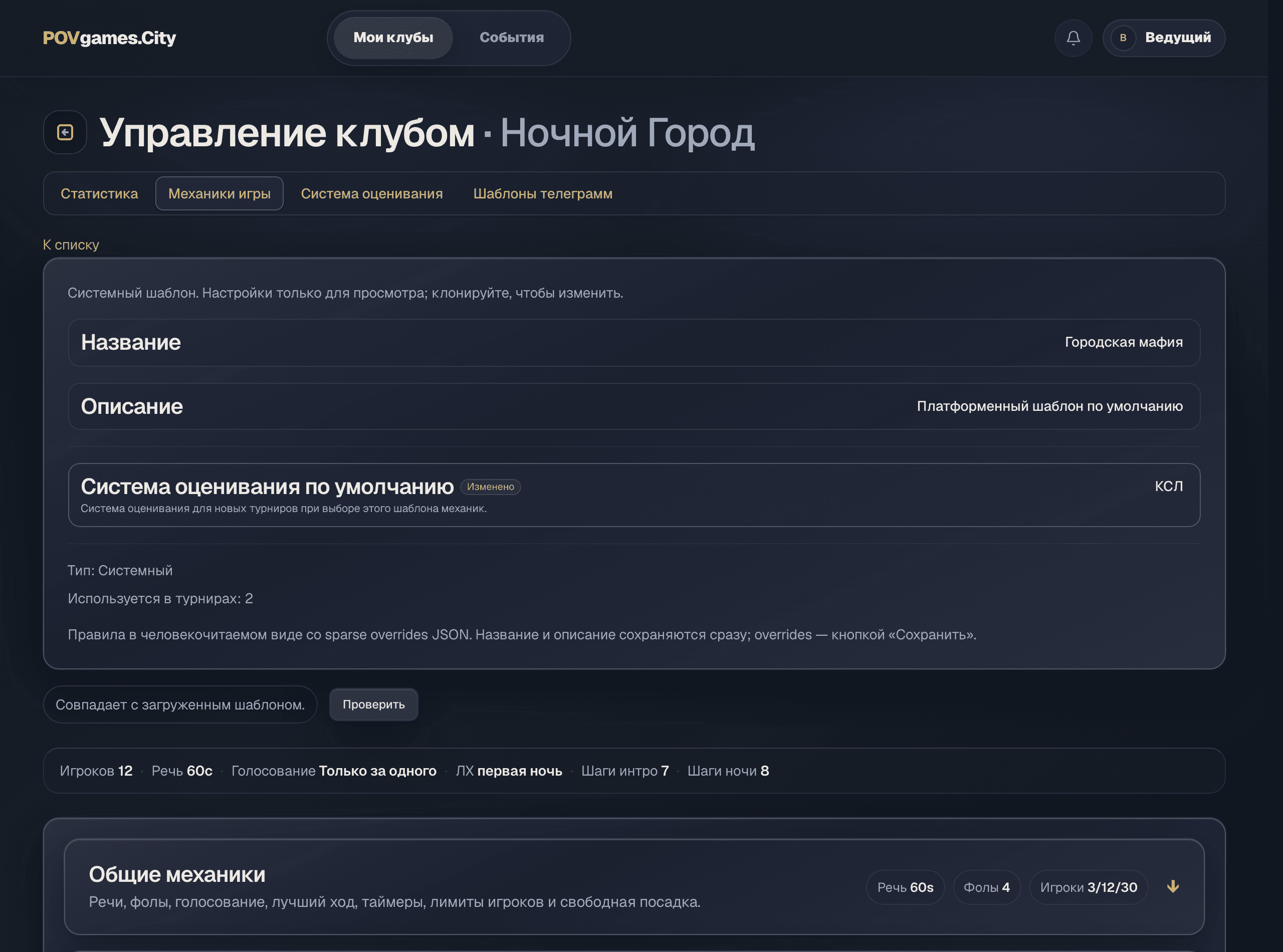Click the Тип: Системный line
Viewport: 1283px width, 952px height.
[120, 571]
